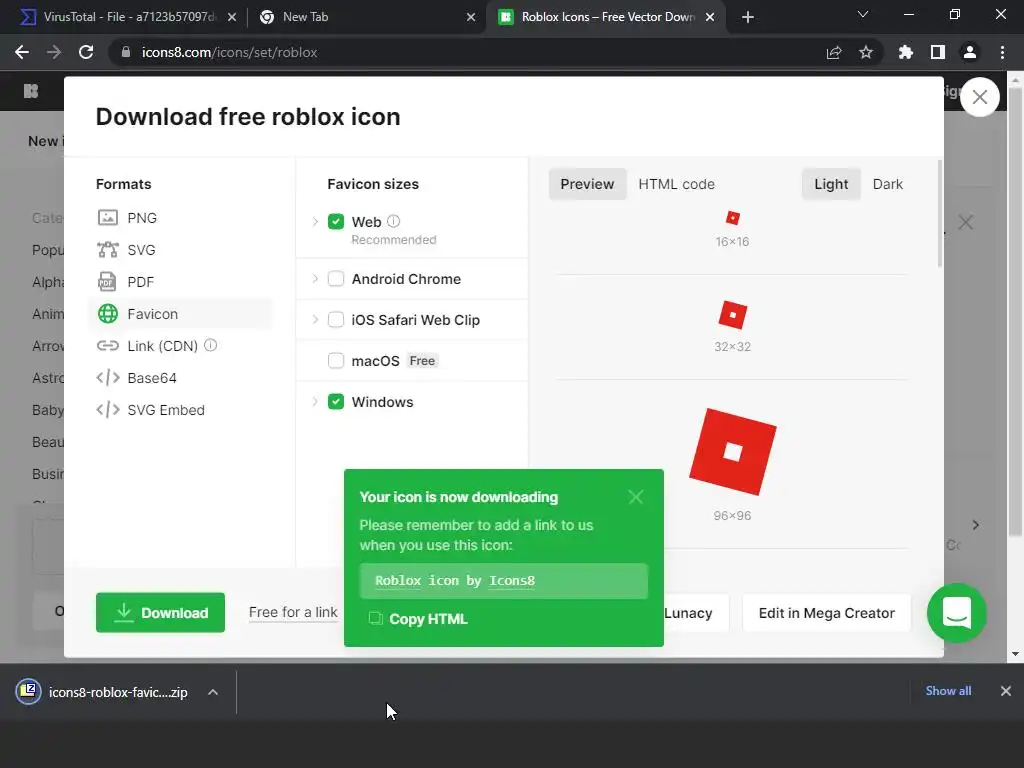Switch to the HTML code tab
The width and height of the screenshot is (1024, 768).
pos(677,184)
